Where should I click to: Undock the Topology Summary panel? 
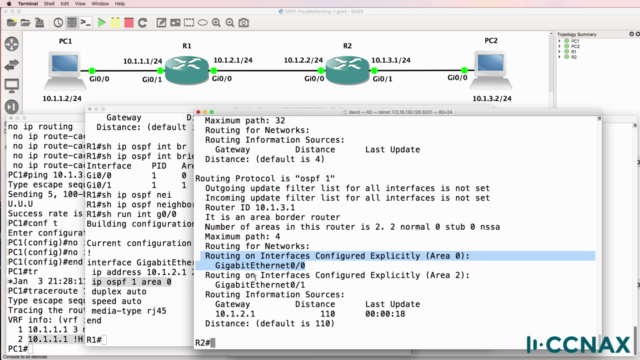point(631,34)
